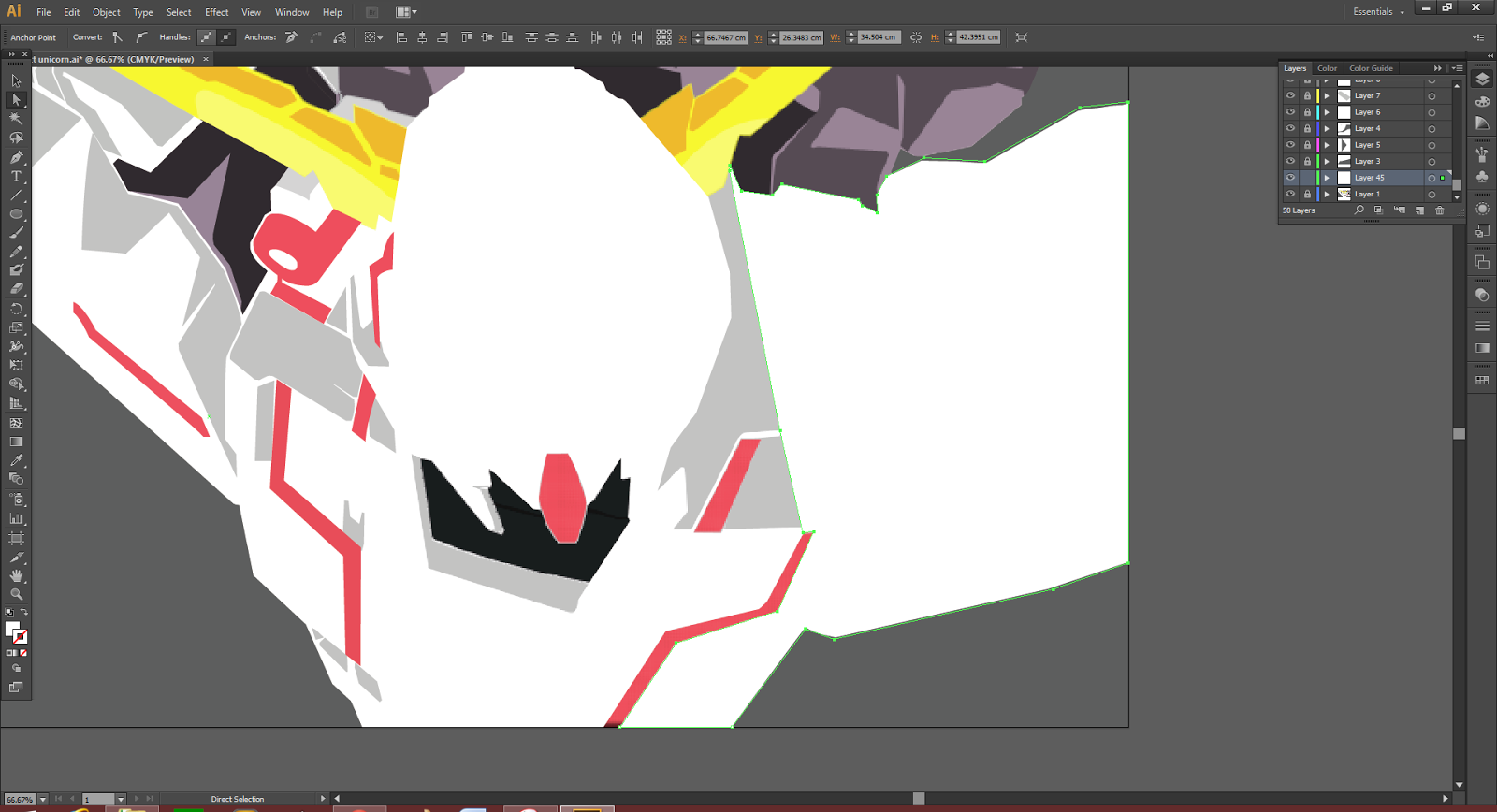This screenshot has height=812, width=1497.
Task: Select the Magic Wand tool
Action: tap(16, 119)
